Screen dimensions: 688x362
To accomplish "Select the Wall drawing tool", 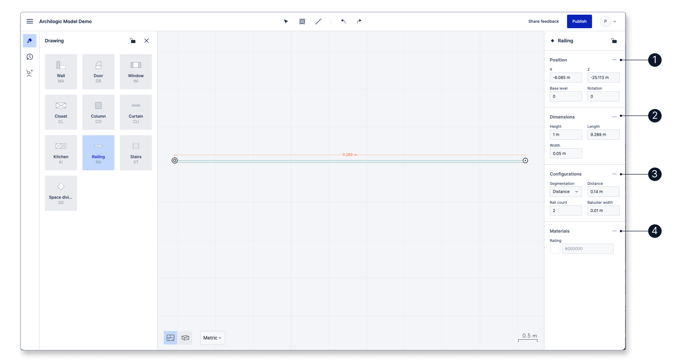I will pos(61,72).
